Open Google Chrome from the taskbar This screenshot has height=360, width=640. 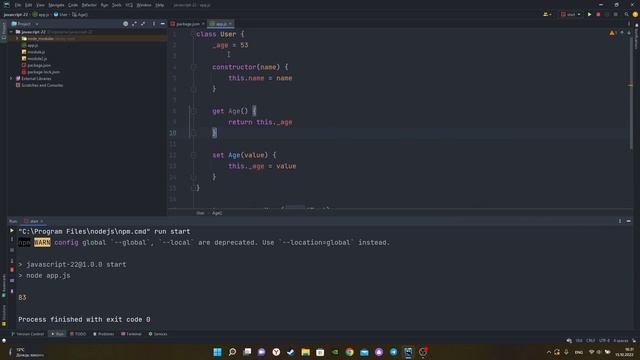click(x=349, y=352)
